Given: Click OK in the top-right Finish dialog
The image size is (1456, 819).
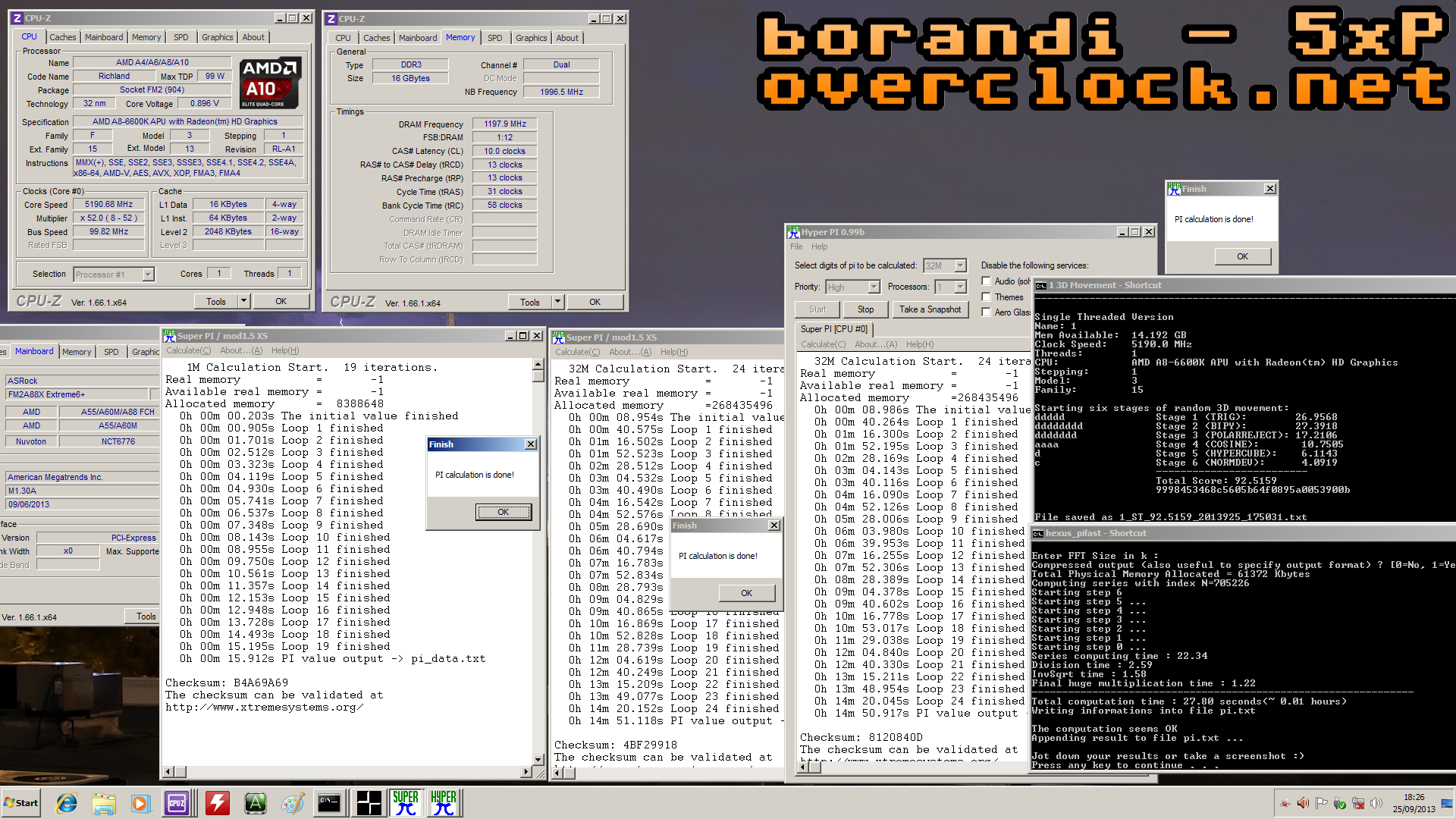Looking at the screenshot, I should coord(1242,256).
